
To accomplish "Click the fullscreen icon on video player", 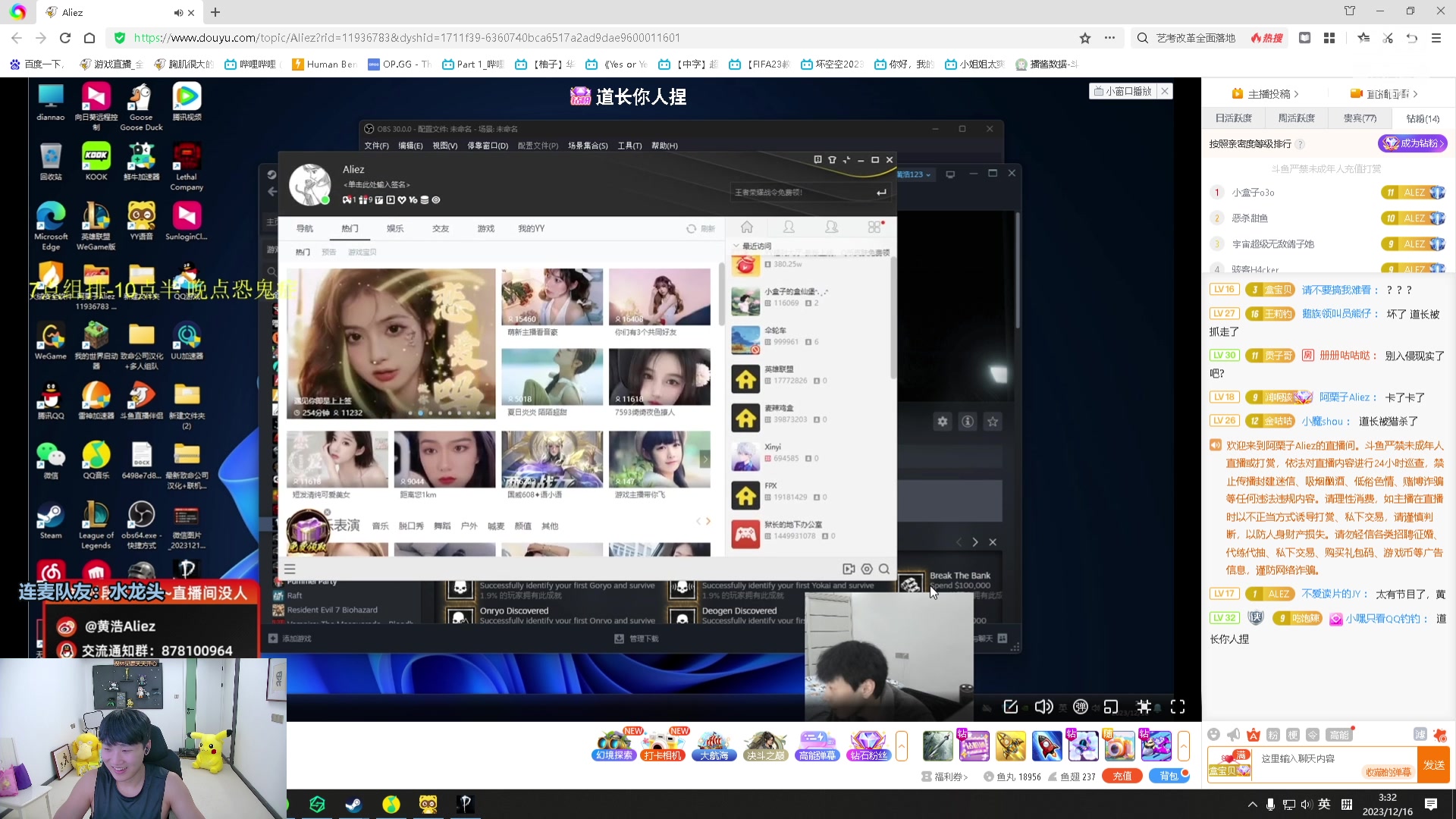I will 1178,707.
